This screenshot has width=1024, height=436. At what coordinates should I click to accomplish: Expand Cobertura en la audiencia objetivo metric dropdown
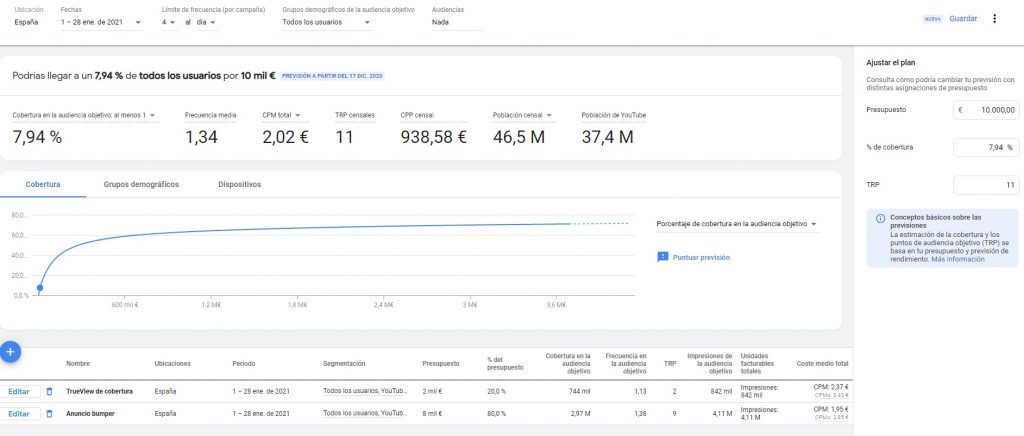click(x=84, y=116)
